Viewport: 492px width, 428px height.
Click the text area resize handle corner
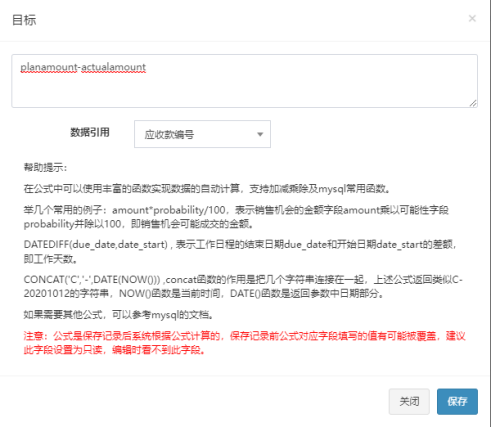pos(473,104)
